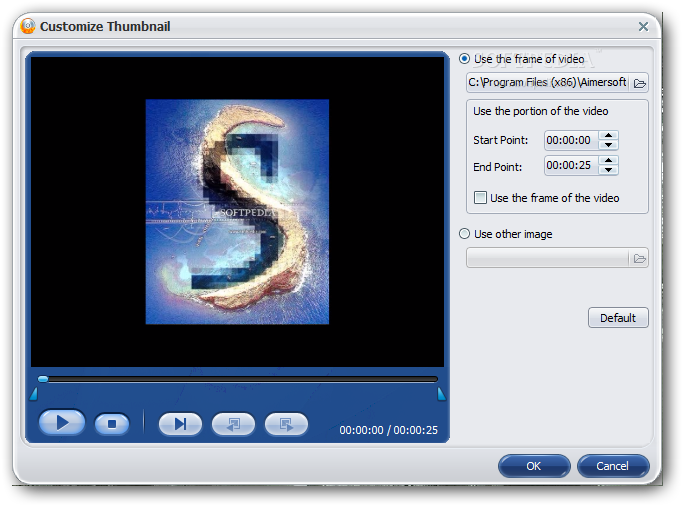Screen dimensions: 683x506
Task: Increase Start Point time with up arrow
Action: pyautogui.click(x=609, y=136)
